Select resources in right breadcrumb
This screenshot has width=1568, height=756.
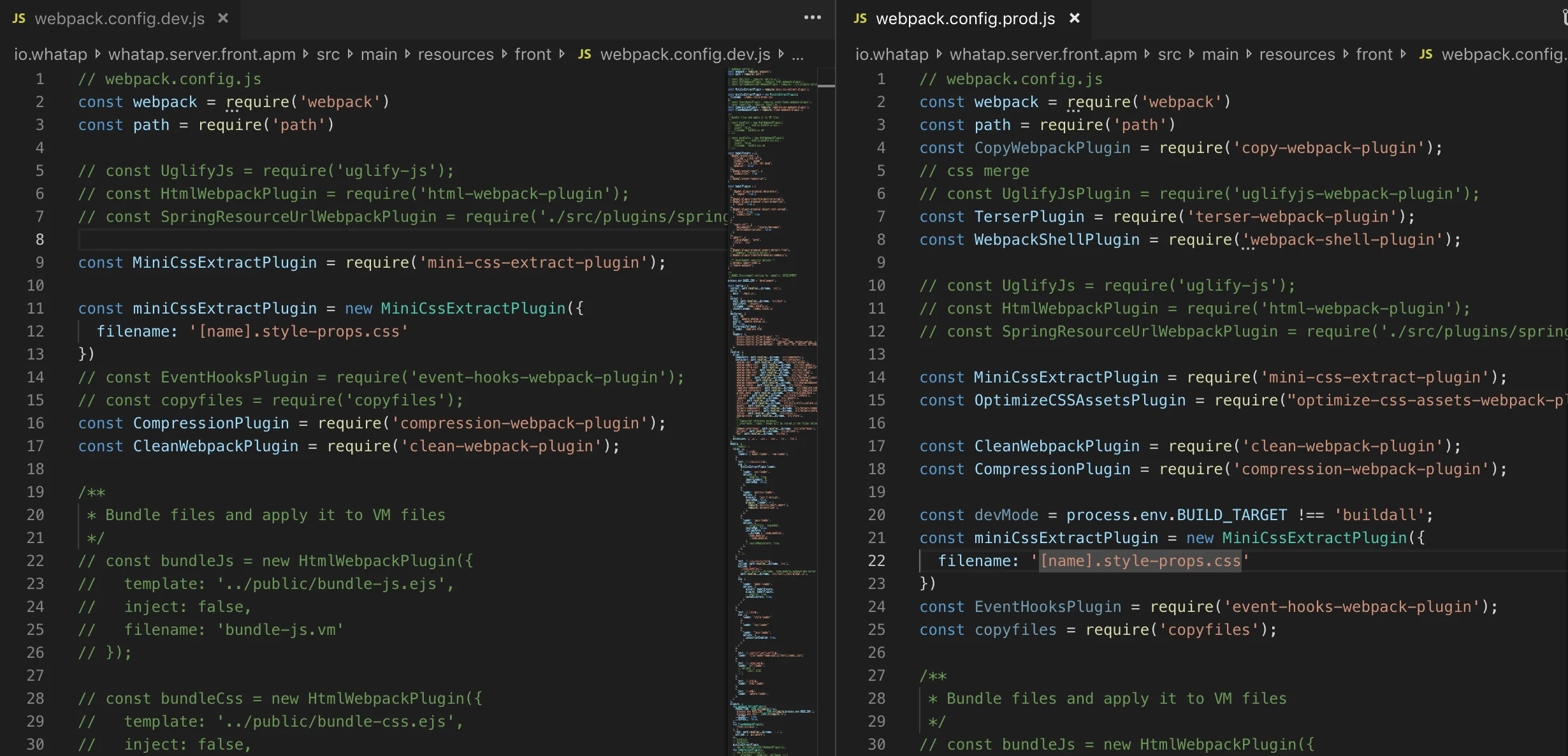(1297, 54)
